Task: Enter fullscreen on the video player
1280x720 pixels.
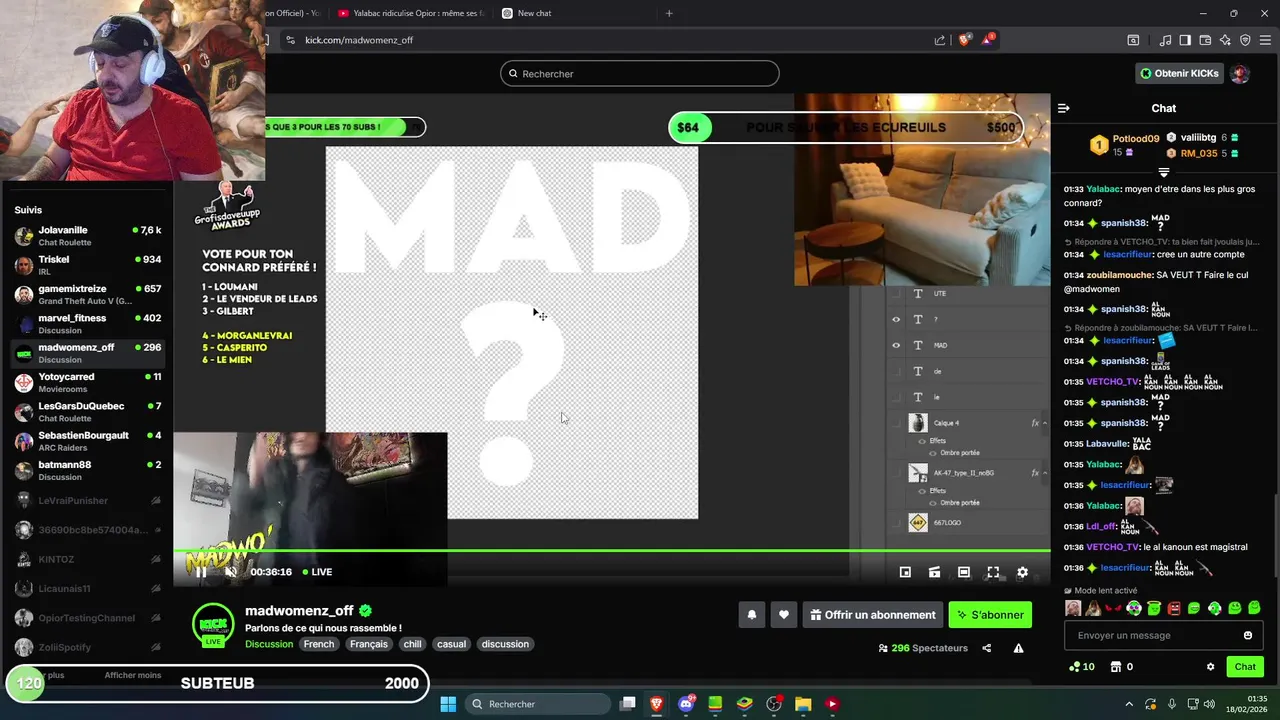Action: 993,572
